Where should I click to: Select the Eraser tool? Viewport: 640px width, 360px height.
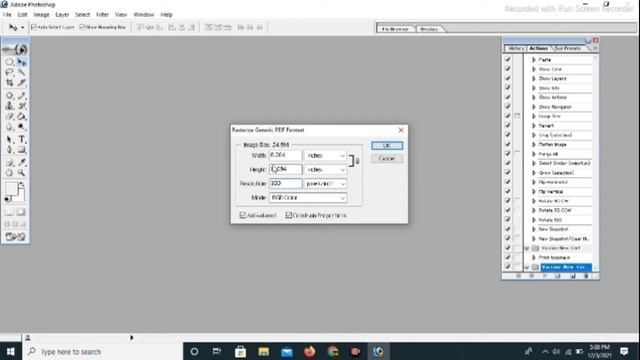[9, 116]
